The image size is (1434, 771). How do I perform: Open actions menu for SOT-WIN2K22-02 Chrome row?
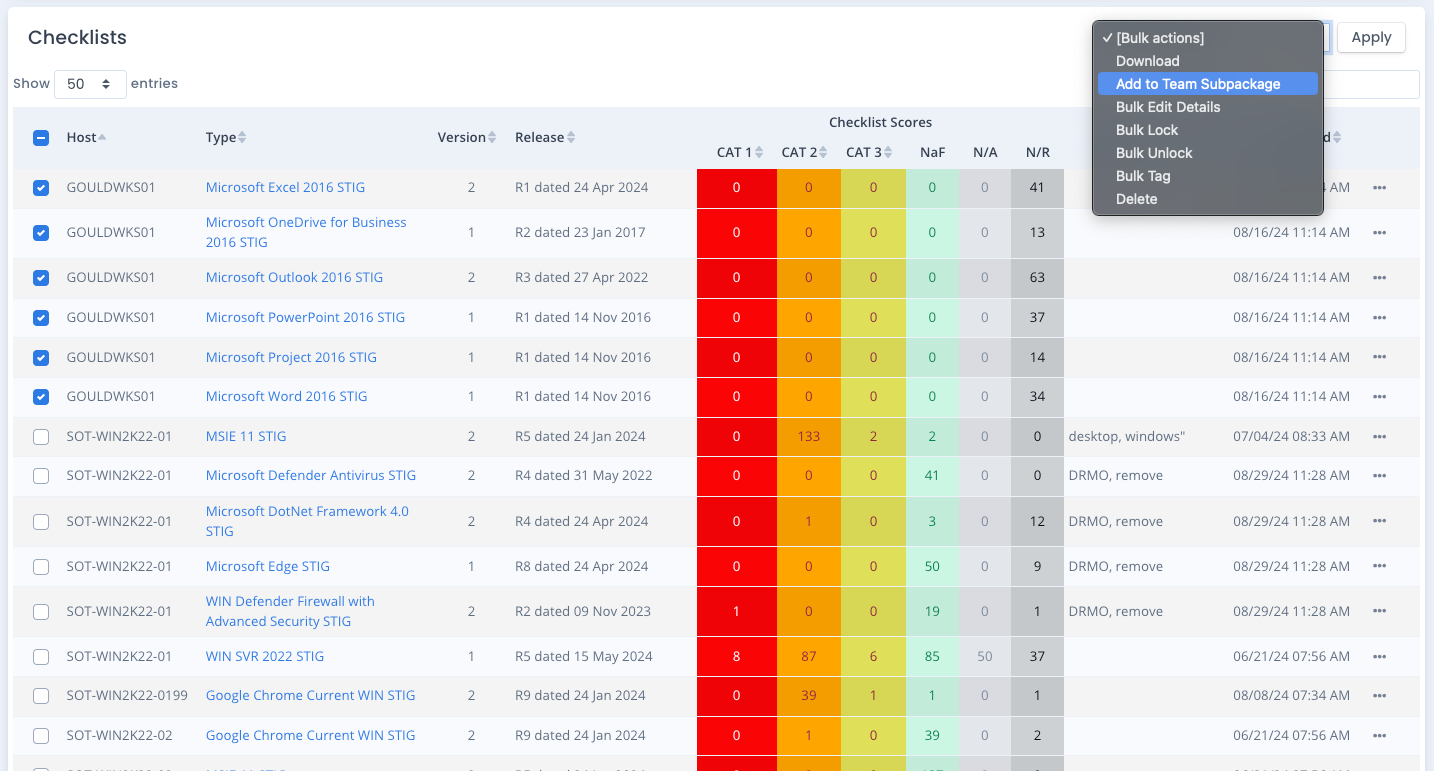(x=1380, y=735)
